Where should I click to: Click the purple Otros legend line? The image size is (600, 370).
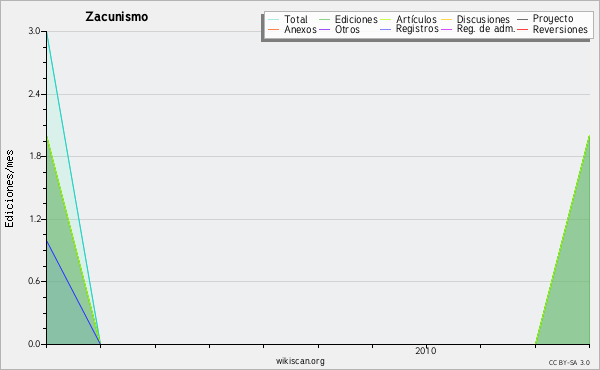point(324,29)
